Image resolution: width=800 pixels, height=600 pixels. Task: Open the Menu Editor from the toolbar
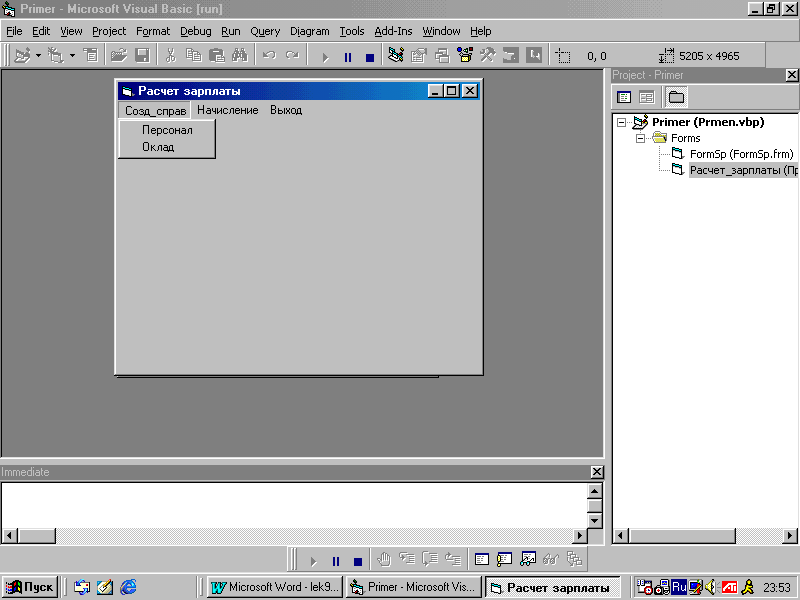click(91, 55)
